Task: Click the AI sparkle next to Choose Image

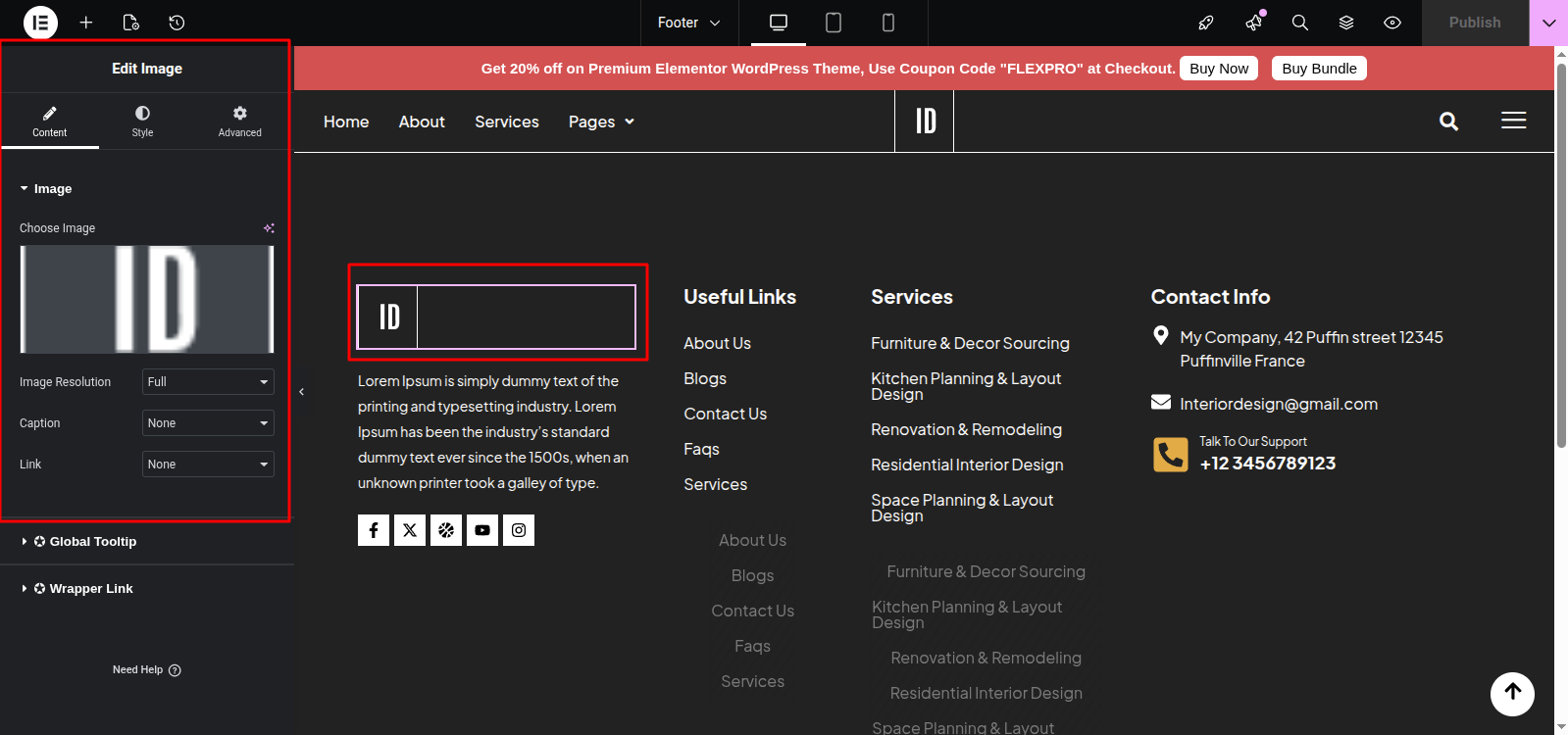Action: (269, 228)
